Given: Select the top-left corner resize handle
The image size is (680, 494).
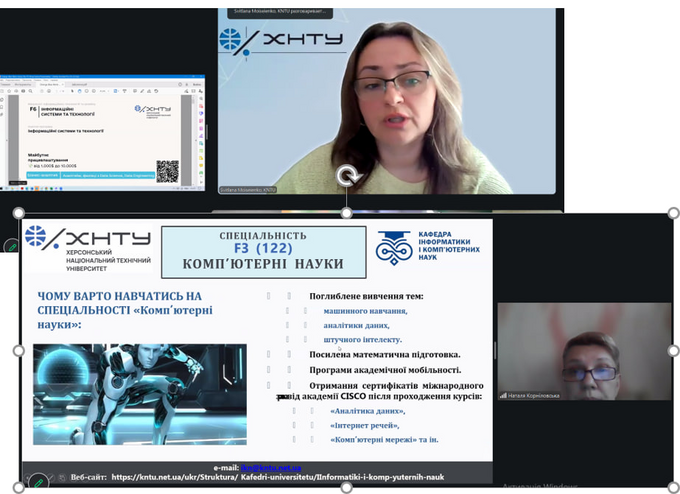Looking at the screenshot, I should (18, 213).
